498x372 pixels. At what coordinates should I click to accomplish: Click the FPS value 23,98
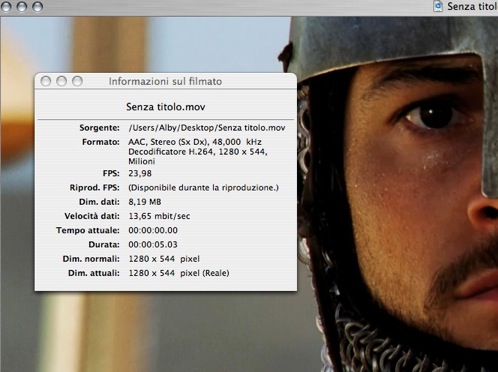pos(140,173)
